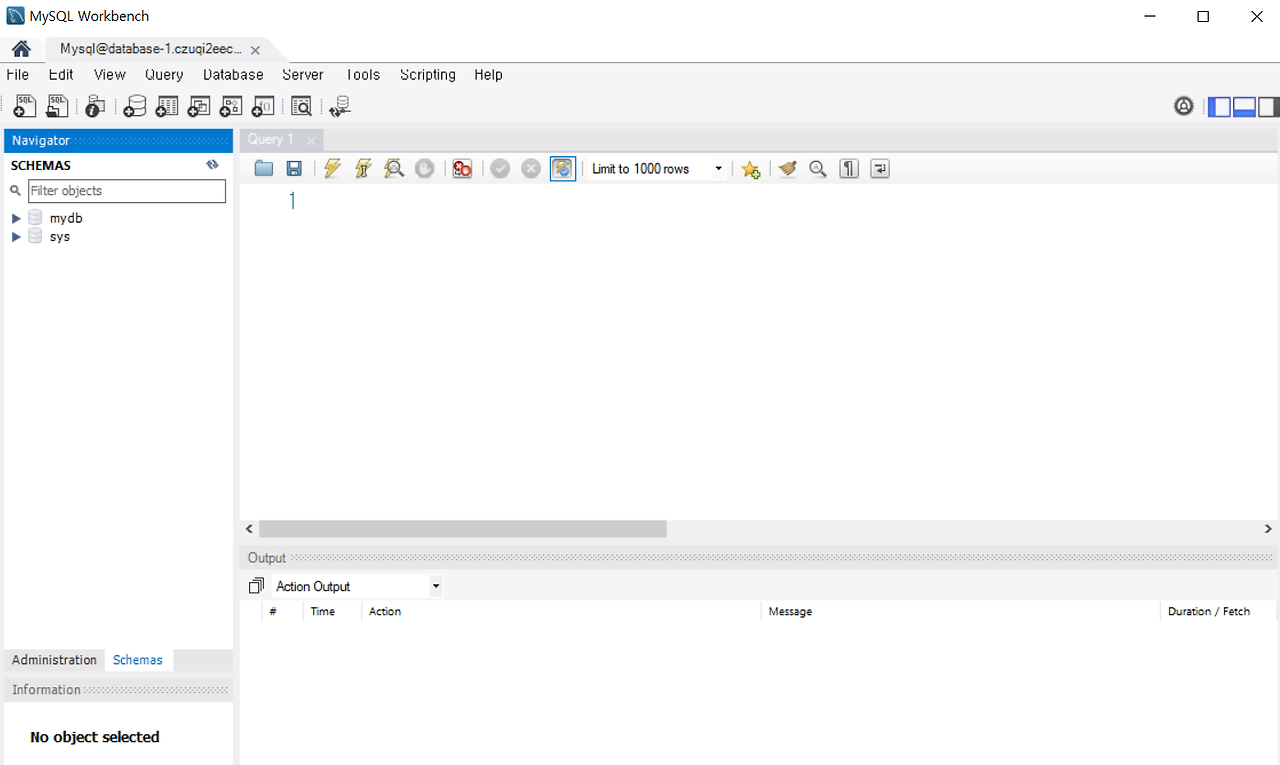
Task: Click the scroll-left arrow of editor
Action: click(x=250, y=529)
